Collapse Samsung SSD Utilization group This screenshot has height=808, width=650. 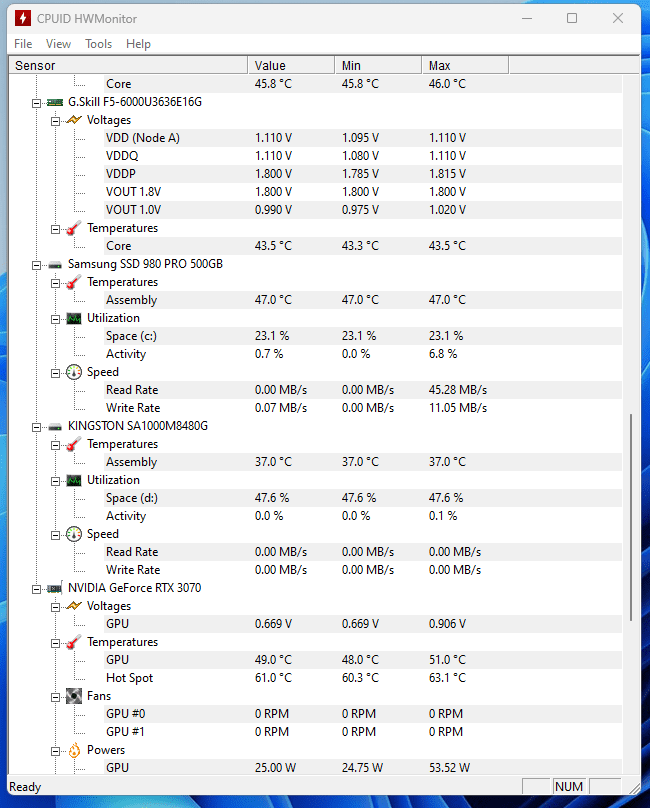[x=55, y=319]
